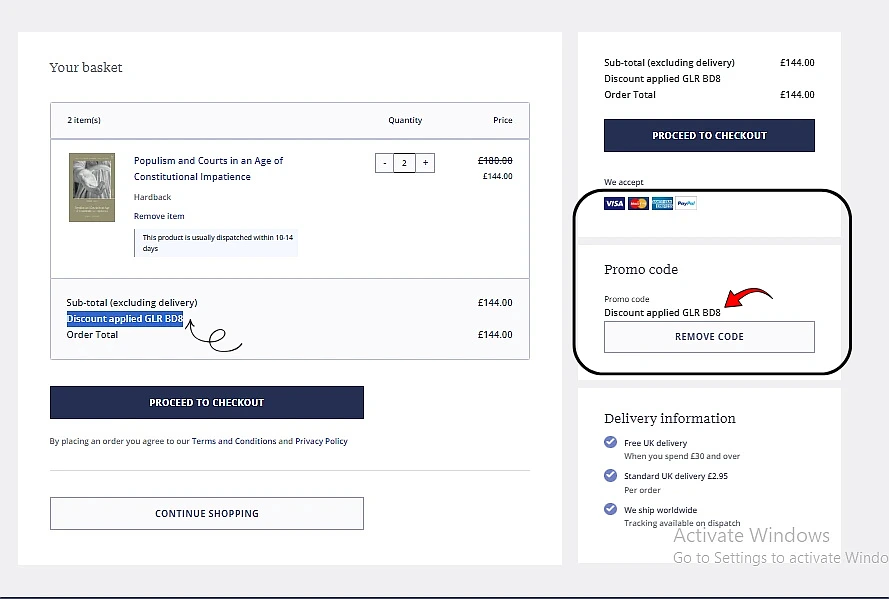
Task: Click the Mastercard payment icon
Action: point(638,203)
